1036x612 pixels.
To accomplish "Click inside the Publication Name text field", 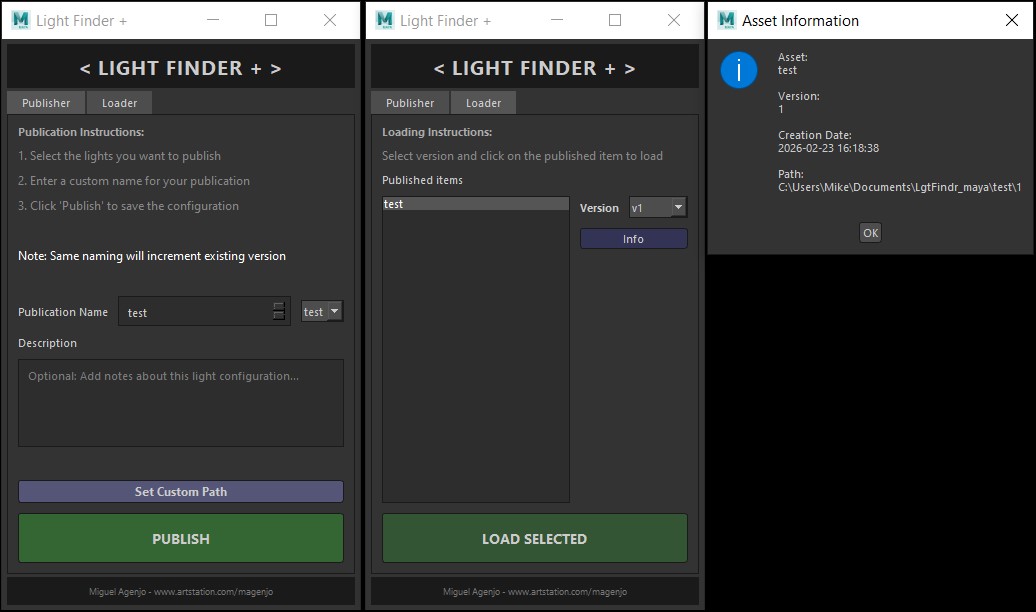I will point(195,311).
